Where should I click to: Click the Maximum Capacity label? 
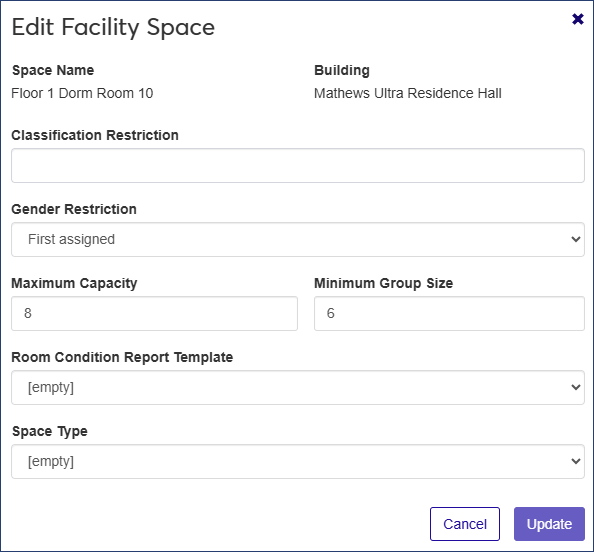74,283
